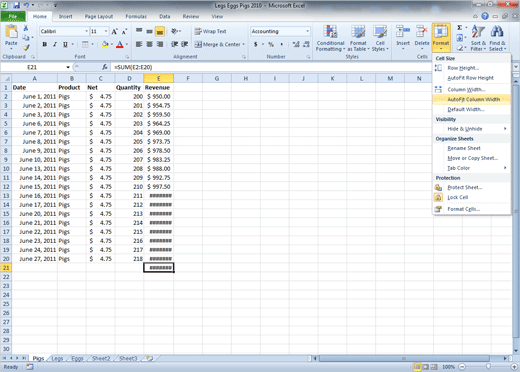The height and width of the screenshot is (372, 520).
Task: Click the Paste icon
Action: pyautogui.click(x=11, y=32)
